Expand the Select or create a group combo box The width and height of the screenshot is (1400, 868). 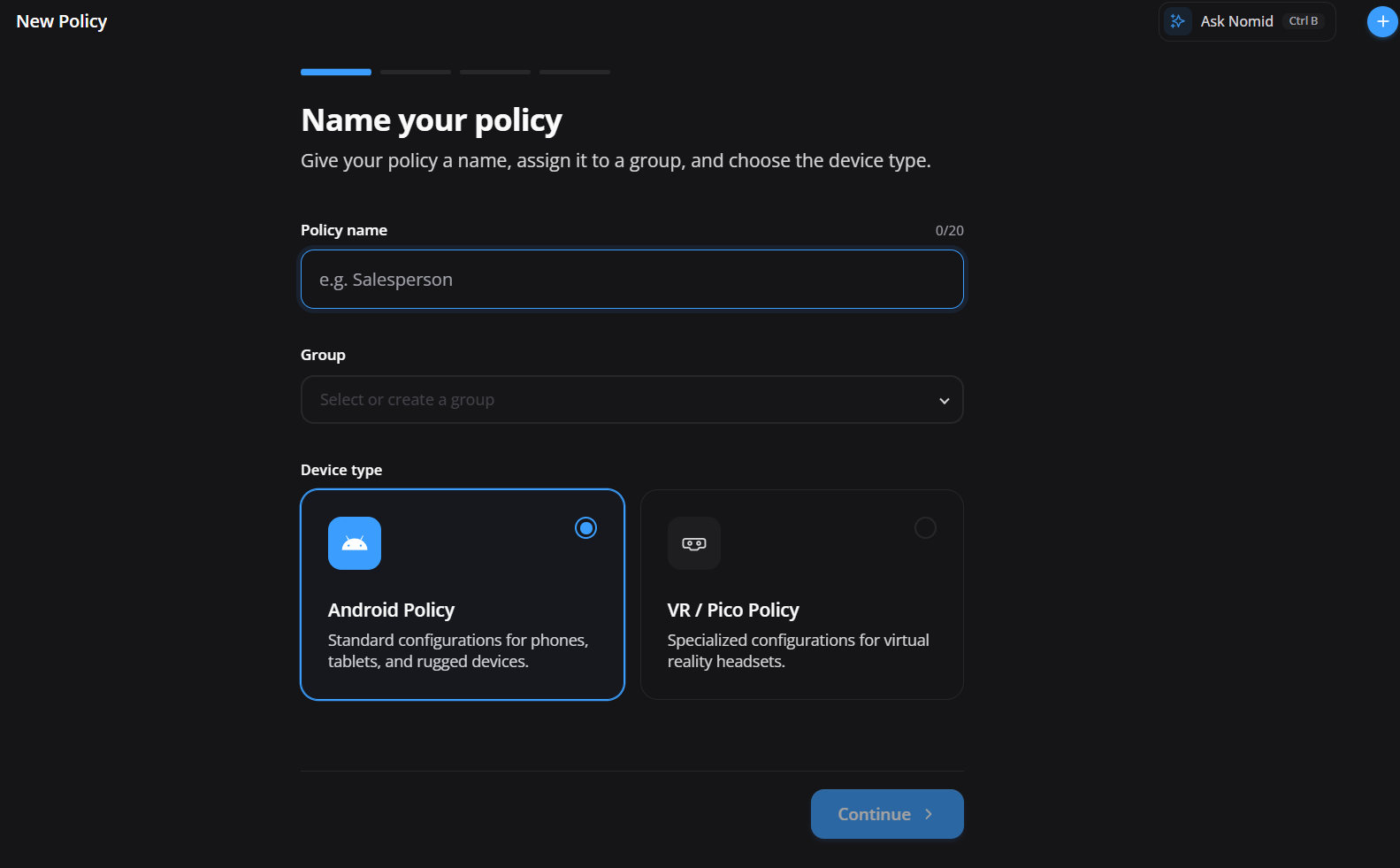(632, 400)
